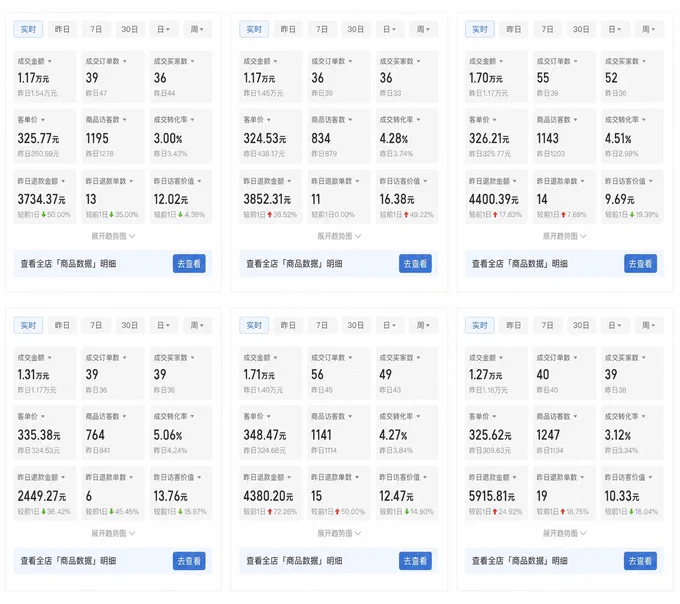The height and width of the screenshot is (604, 680).
Task: Open dropdown arrow on 昨日退款金额 card showing 2449.27元
Action: [63, 477]
